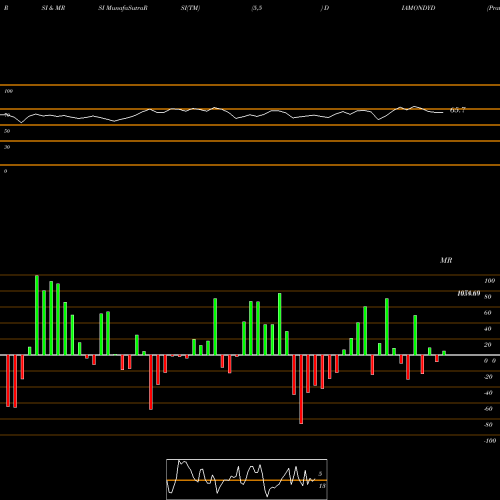Click the label 5 in mini chart
The image size is (500, 500).
[x=320, y=474]
